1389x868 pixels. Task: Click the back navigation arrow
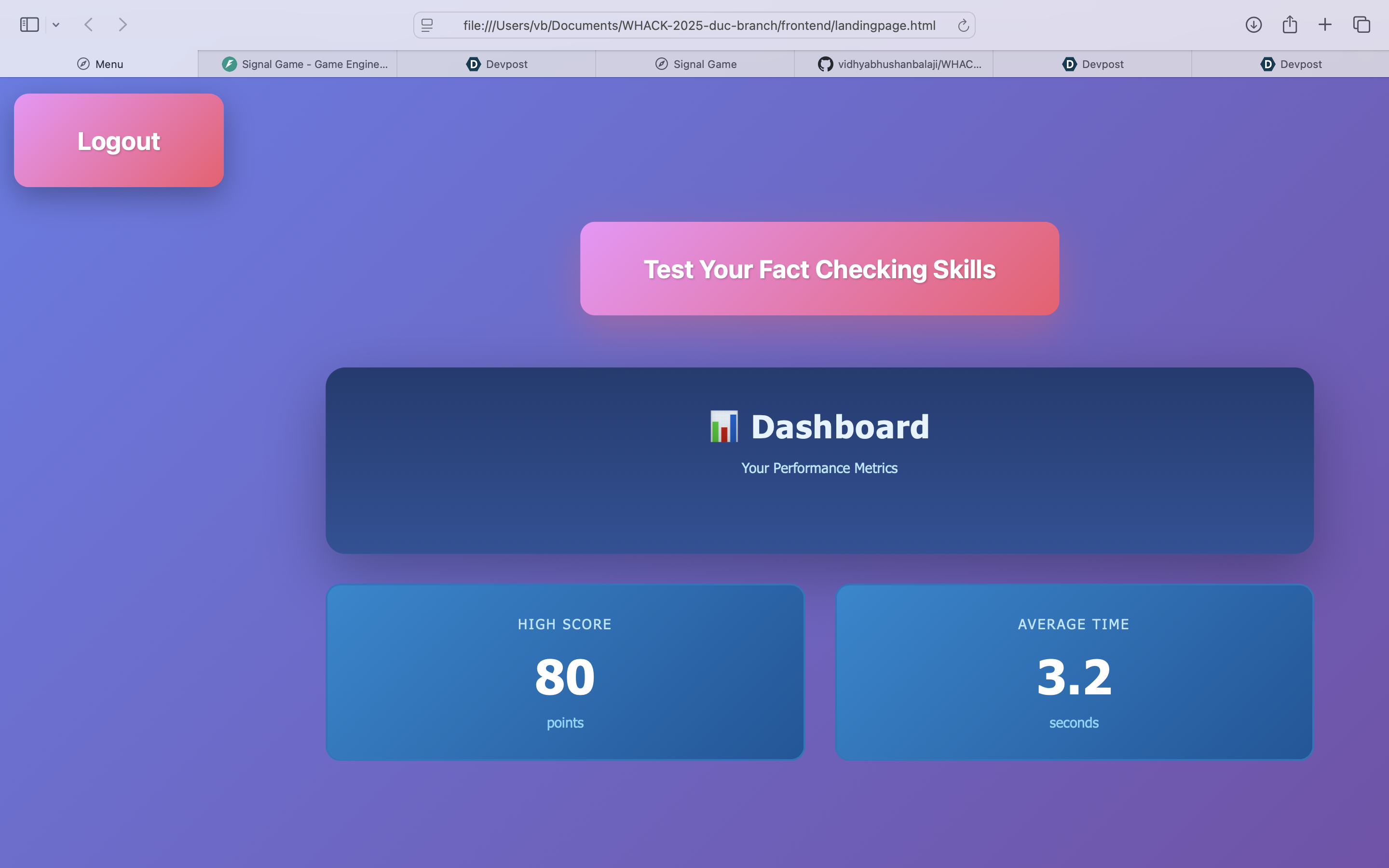pyautogui.click(x=89, y=25)
